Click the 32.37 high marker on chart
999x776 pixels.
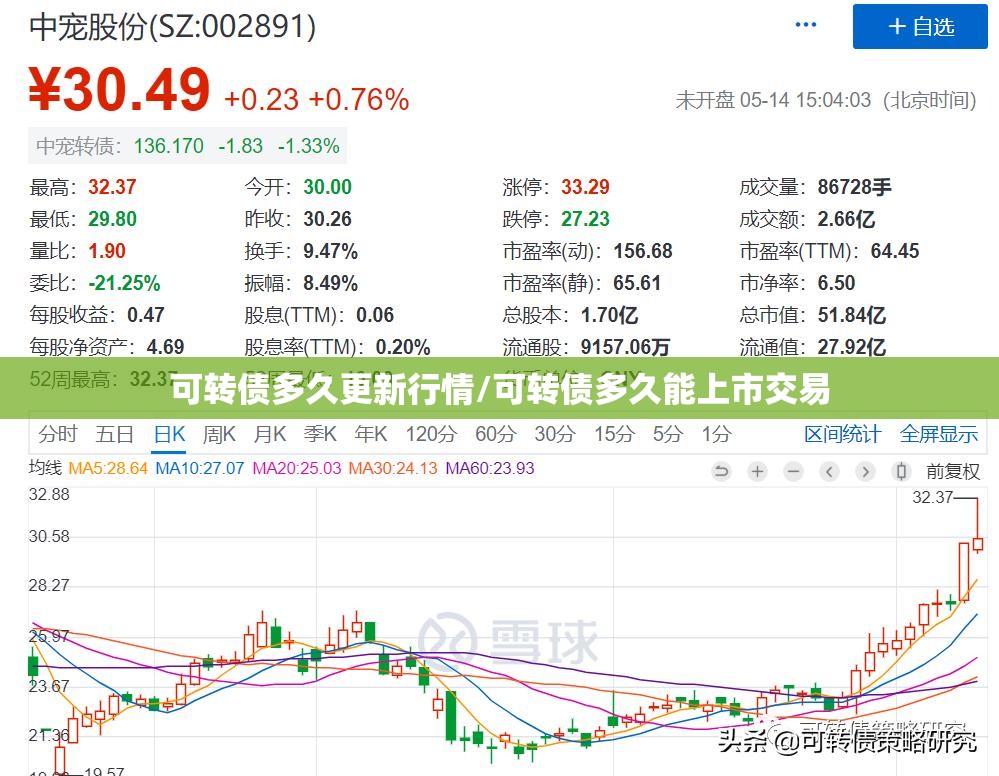933,497
